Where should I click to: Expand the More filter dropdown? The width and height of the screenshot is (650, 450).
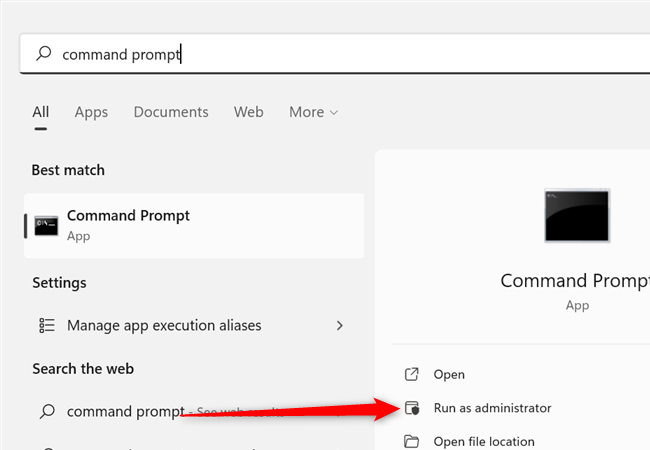[313, 112]
